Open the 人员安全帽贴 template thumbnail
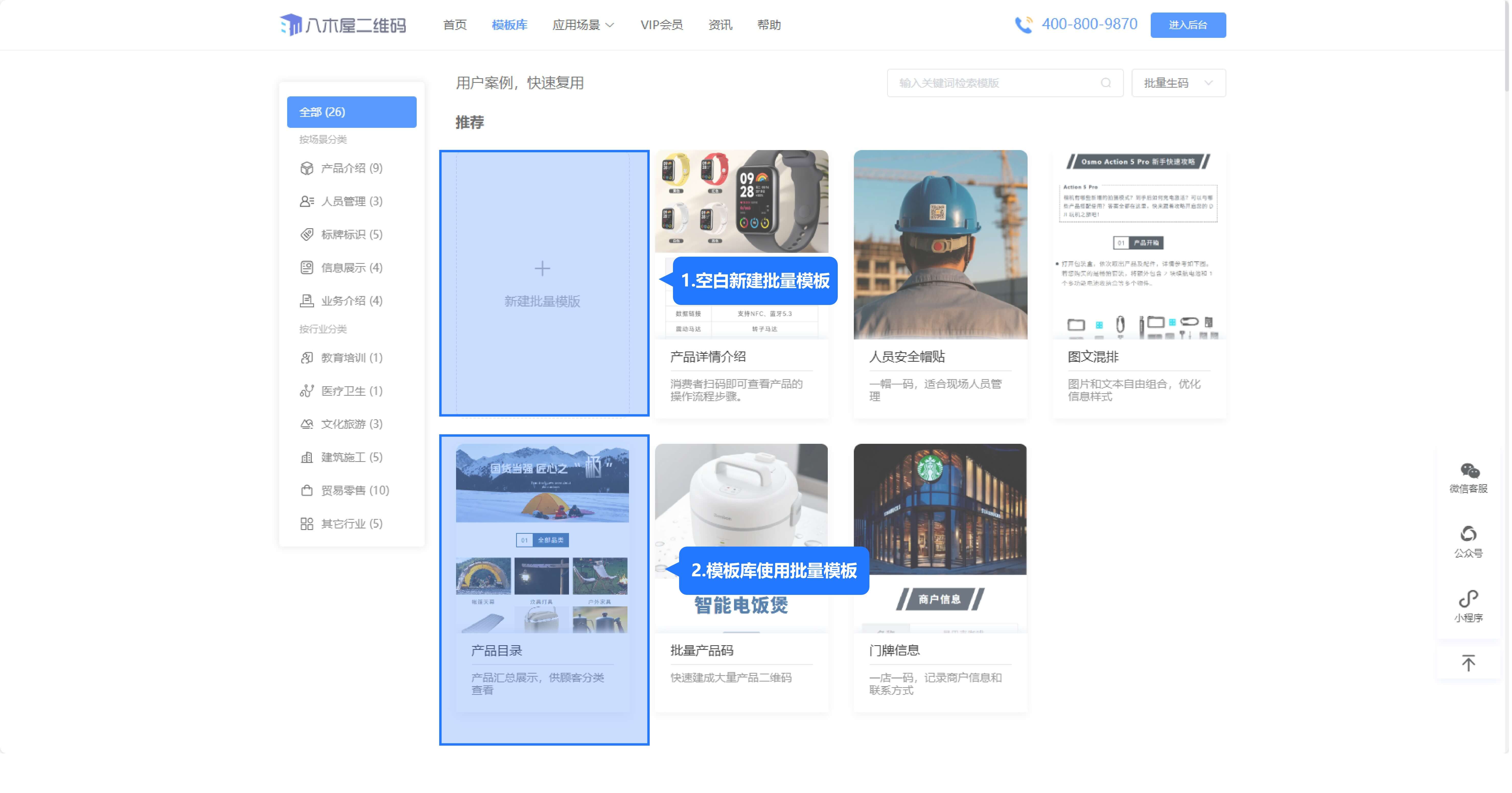Image resolution: width=1512 pixels, height=793 pixels. 940,244
